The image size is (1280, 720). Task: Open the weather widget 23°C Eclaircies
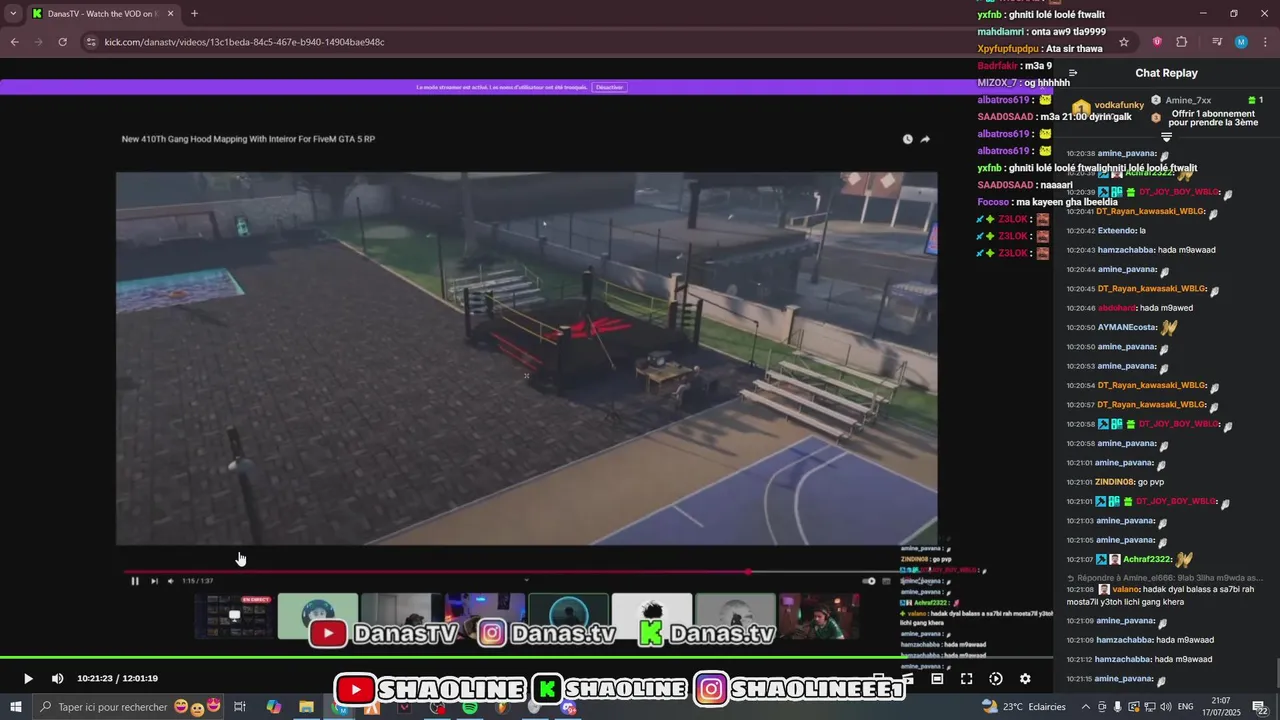(x=1024, y=707)
